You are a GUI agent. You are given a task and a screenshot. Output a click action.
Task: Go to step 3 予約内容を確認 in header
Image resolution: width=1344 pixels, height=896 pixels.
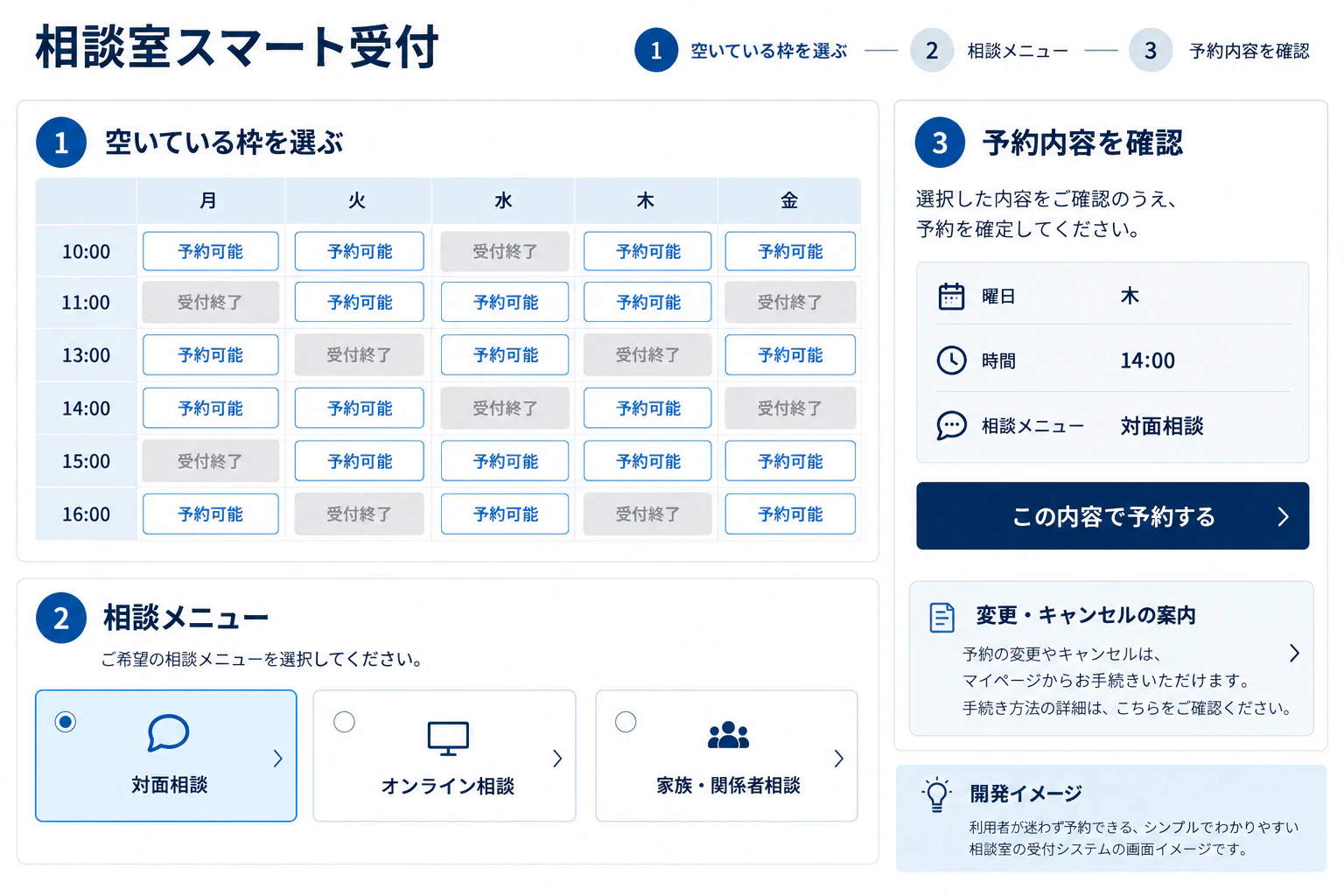(1219, 51)
